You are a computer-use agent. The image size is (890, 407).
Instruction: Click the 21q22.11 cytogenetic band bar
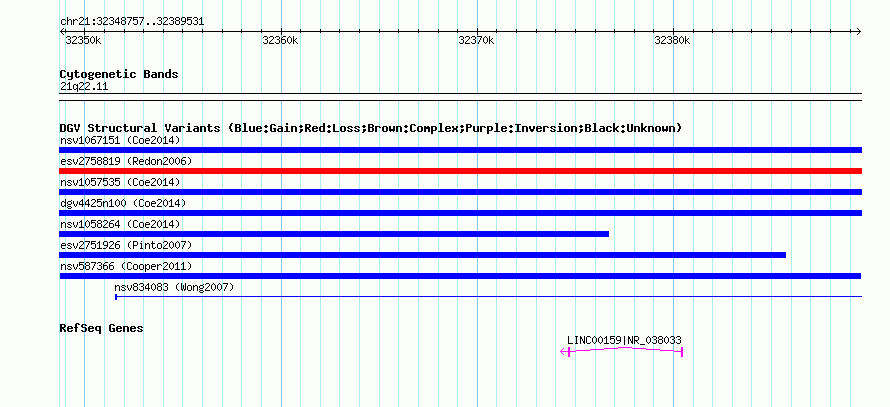click(460, 96)
